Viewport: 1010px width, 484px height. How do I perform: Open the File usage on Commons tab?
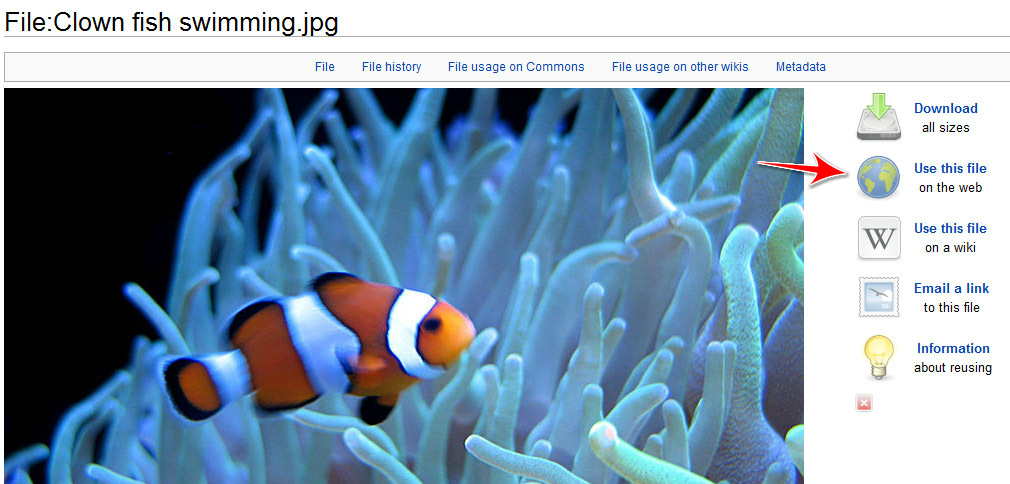516,66
